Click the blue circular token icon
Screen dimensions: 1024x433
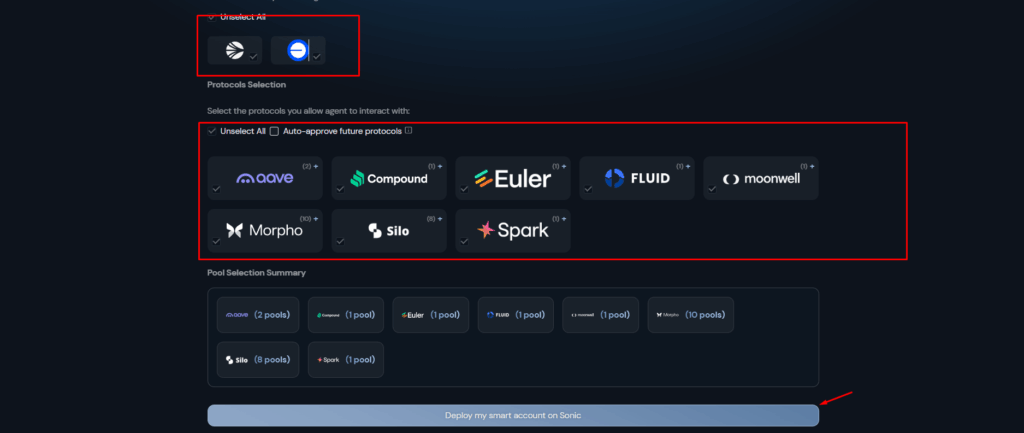click(297, 50)
